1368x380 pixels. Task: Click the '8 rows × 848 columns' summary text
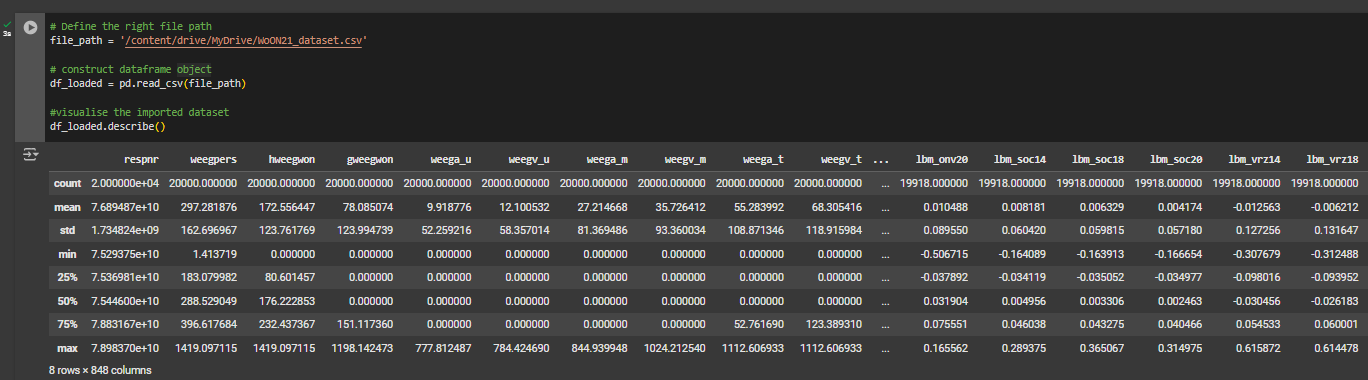[100, 370]
